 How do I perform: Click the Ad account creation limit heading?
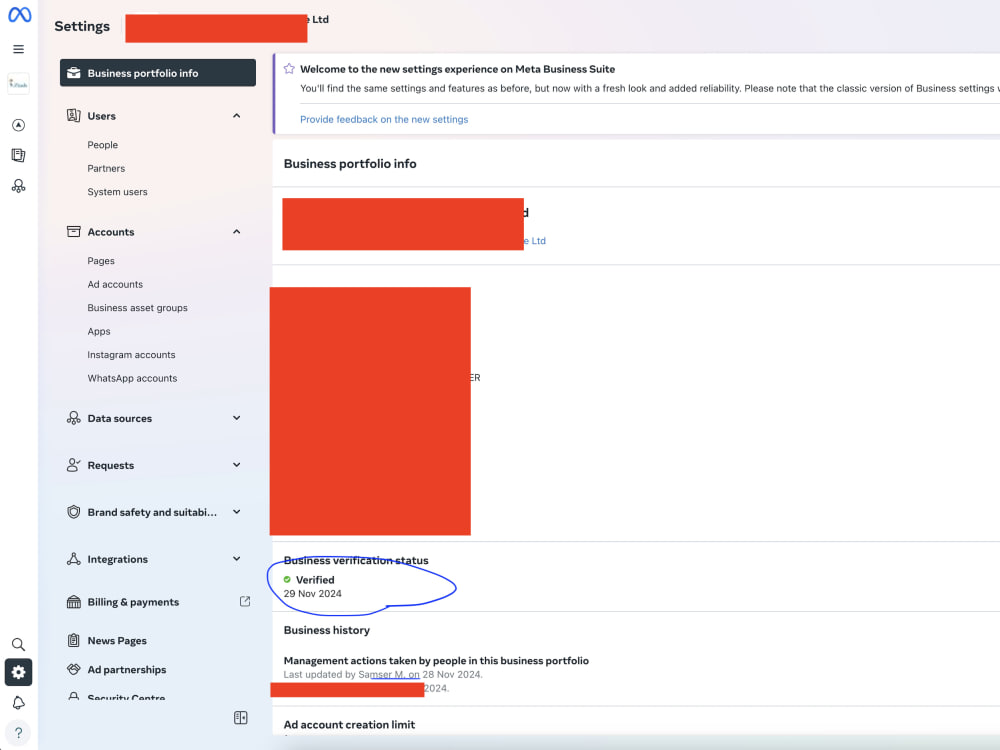point(349,724)
